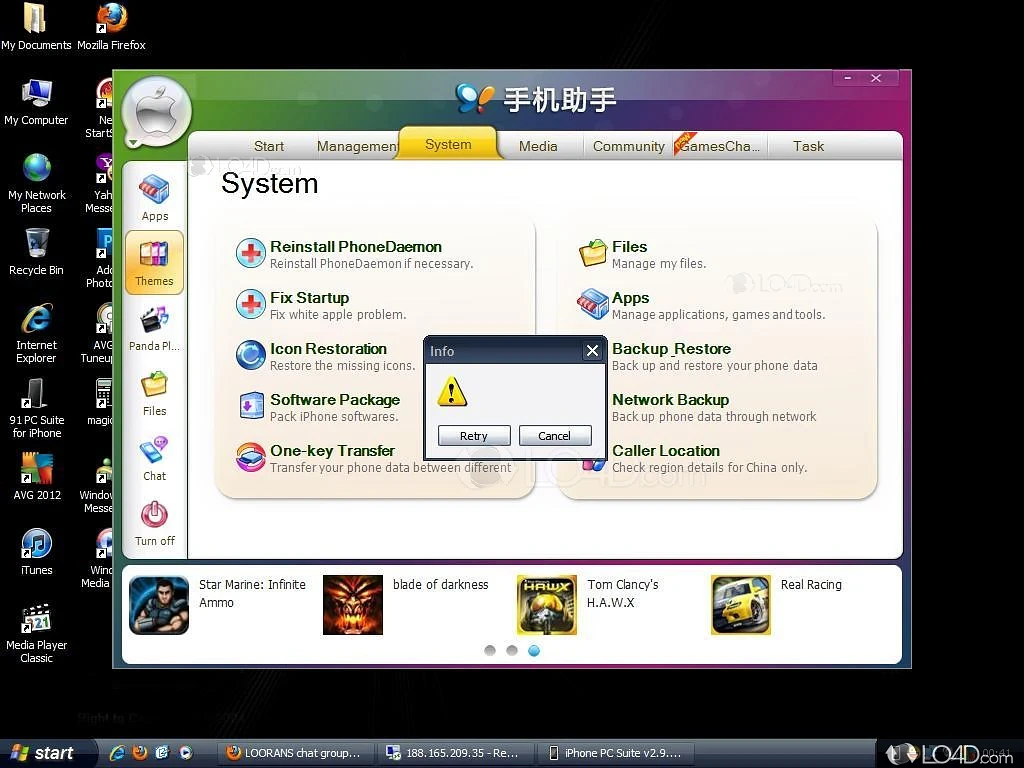Click the Reinstall PhoneDaemon red cross icon
Screen dimensions: 1024x768
point(251,253)
